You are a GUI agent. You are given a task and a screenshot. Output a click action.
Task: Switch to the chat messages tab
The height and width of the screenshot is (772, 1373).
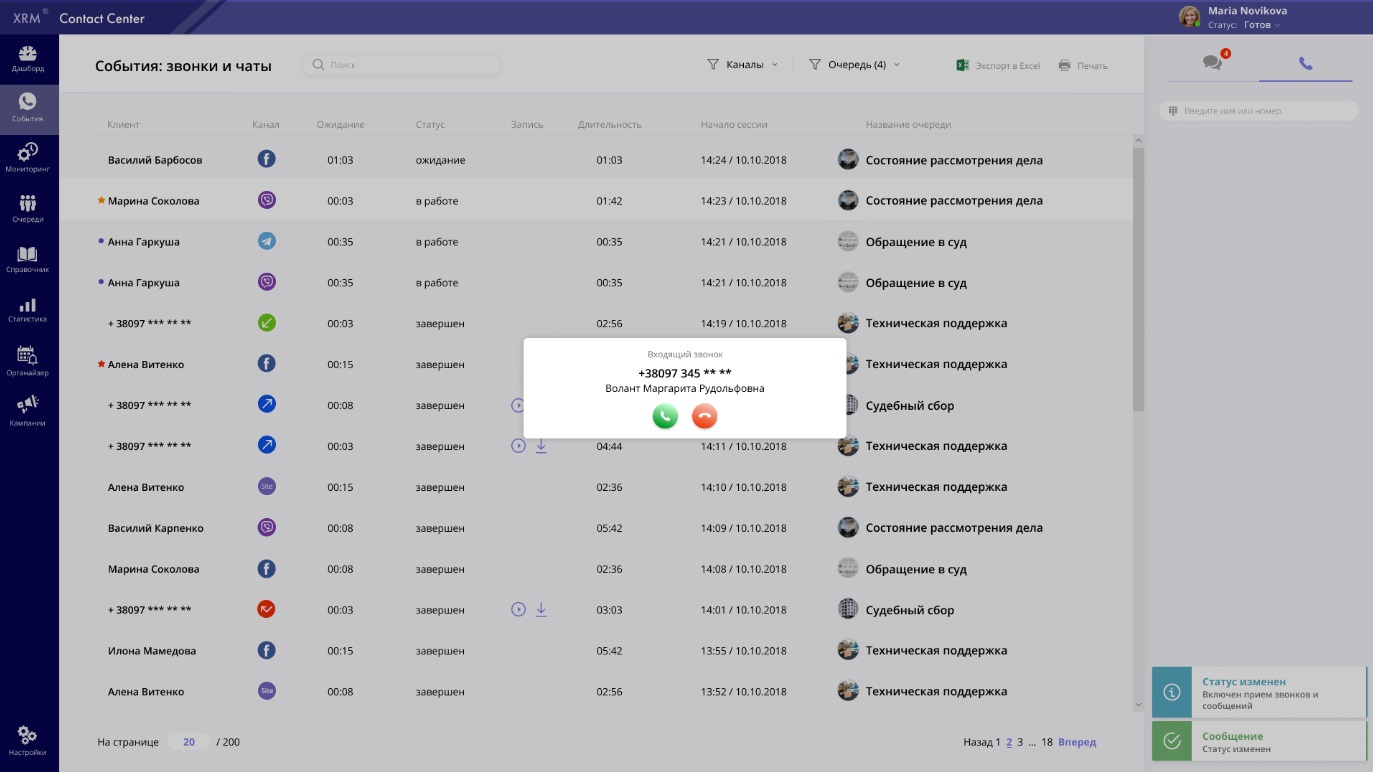[x=1213, y=63]
